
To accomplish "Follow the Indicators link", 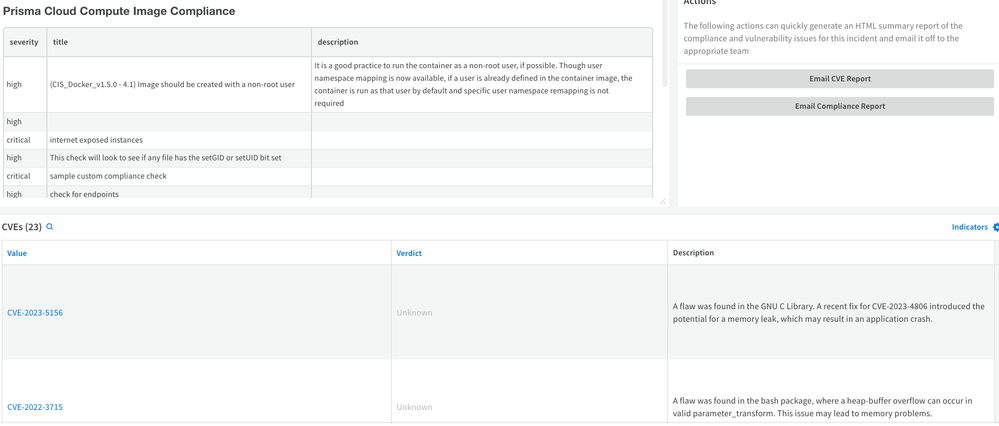I will [969, 227].
